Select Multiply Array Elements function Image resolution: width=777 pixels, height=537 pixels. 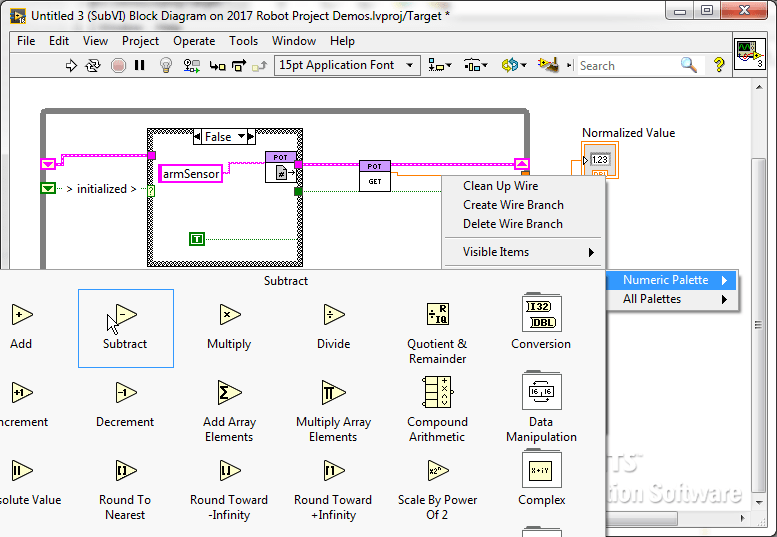333,410
